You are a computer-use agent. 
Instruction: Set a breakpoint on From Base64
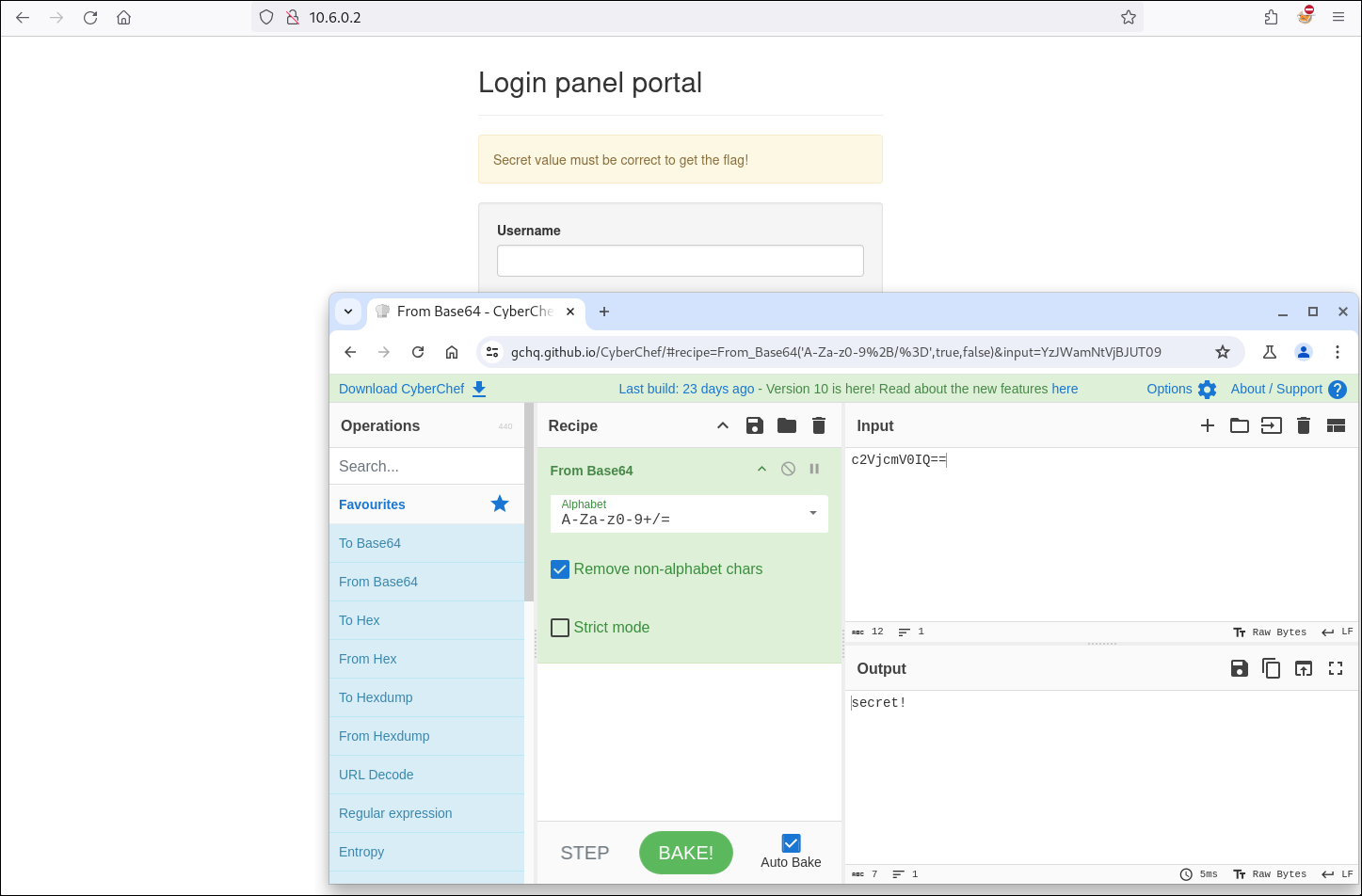(814, 469)
